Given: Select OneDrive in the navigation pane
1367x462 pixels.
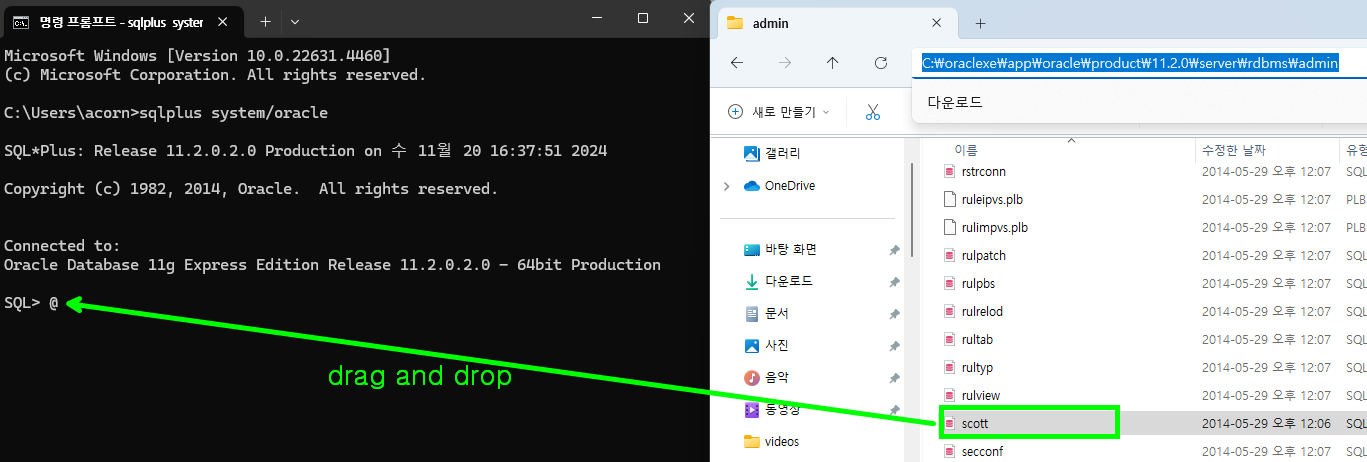Looking at the screenshot, I should coord(778,185).
